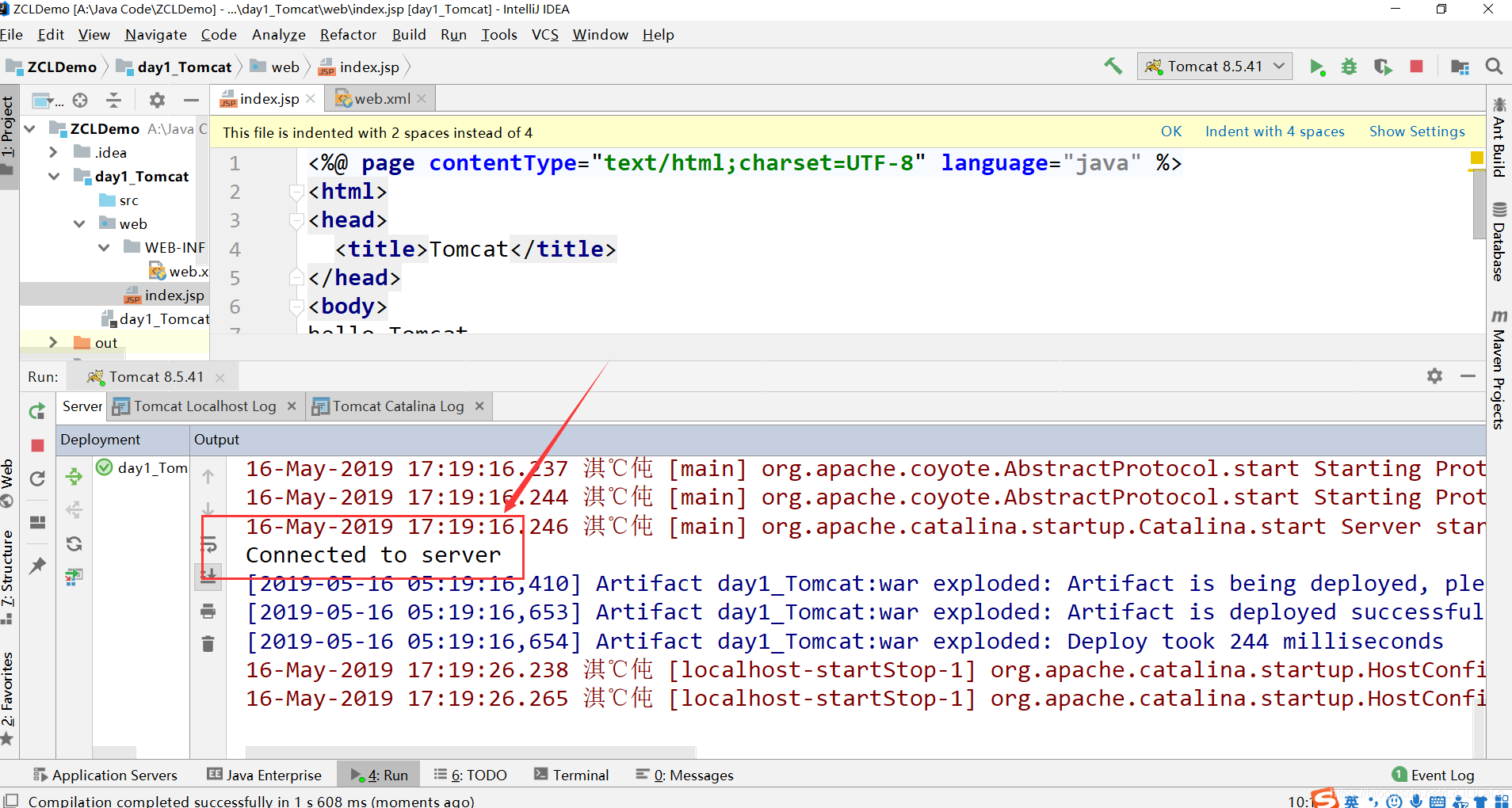
Task: Collapse the web folder
Action: point(79,223)
